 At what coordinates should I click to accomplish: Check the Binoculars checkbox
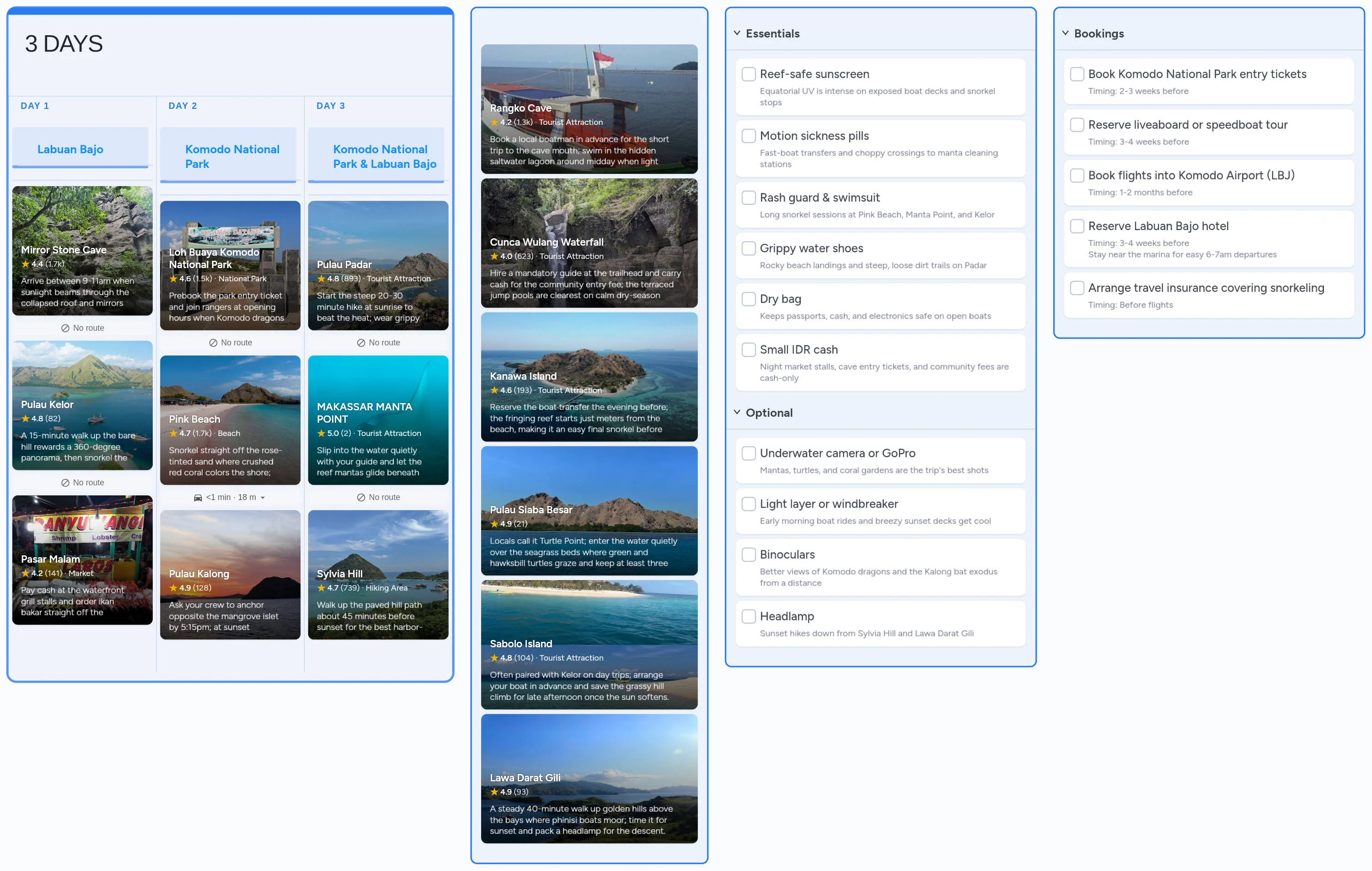[749, 554]
